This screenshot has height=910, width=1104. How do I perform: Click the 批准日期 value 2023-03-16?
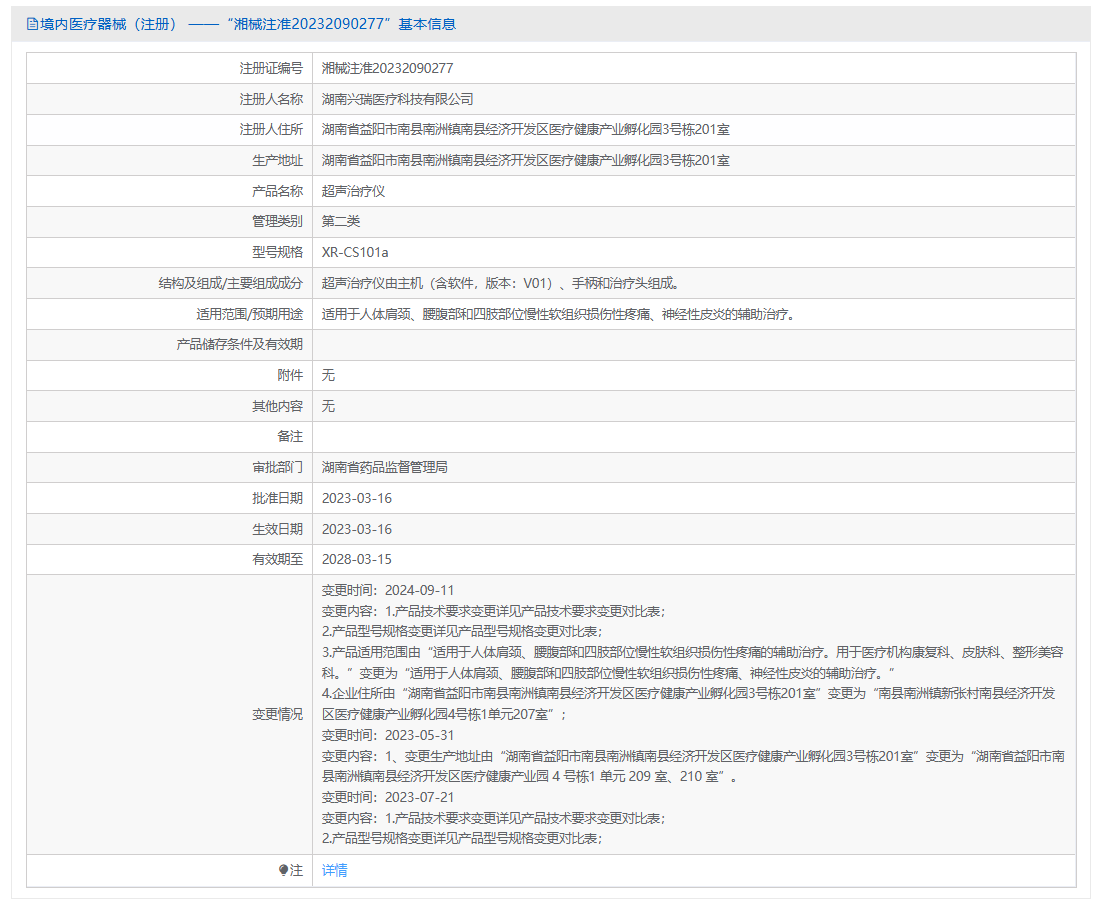356,498
